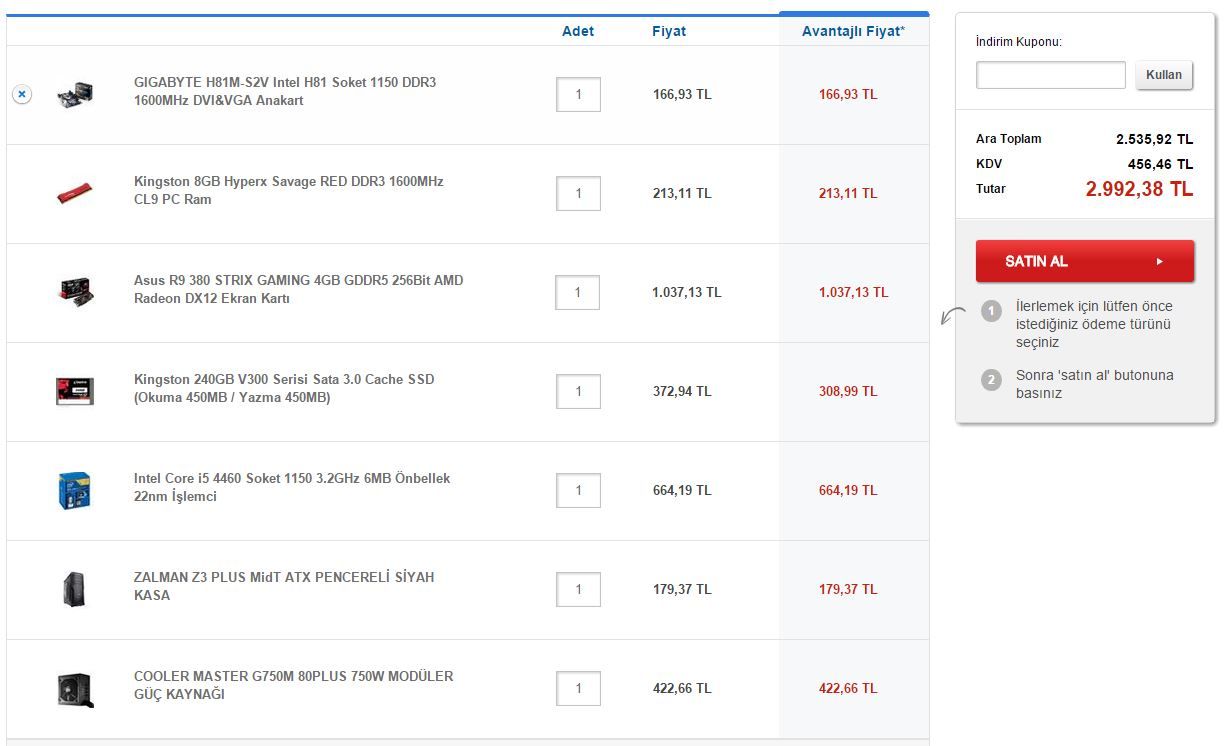Select the Avantajlı Fiyat column header
Image resolution: width=1224 pixels, height=746 pixels.
click(853, 31)
